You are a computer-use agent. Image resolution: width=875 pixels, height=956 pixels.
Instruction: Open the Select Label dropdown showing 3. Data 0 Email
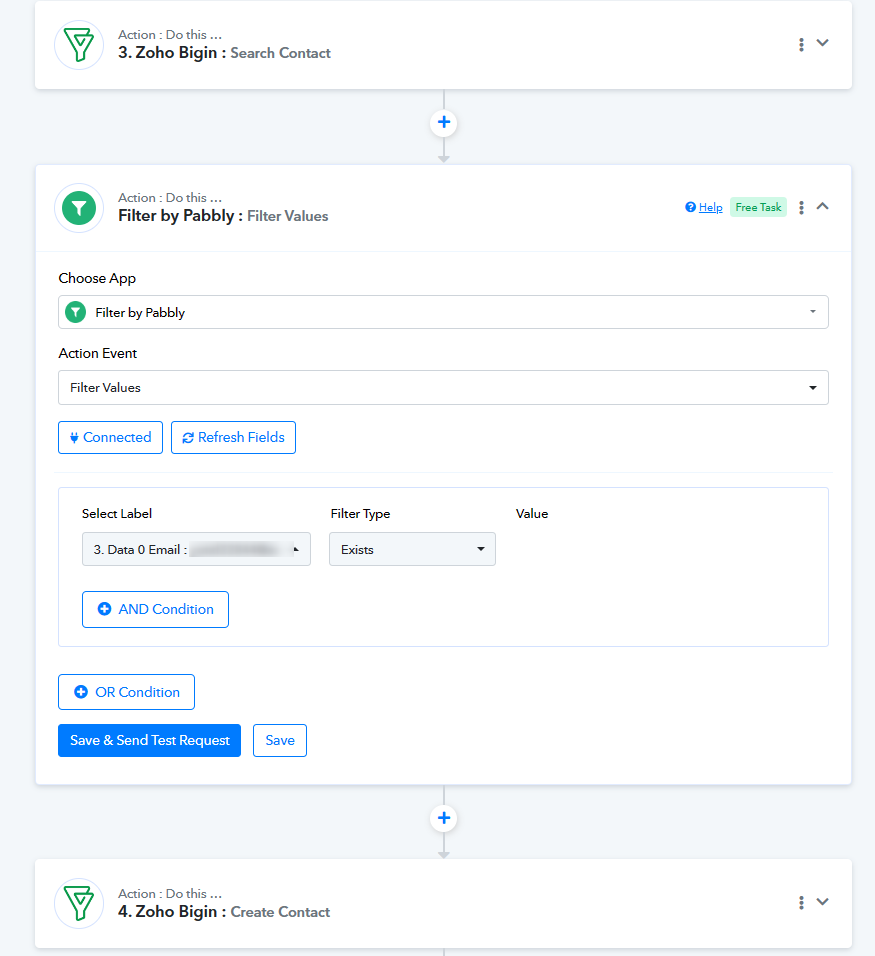pos(196,549)
